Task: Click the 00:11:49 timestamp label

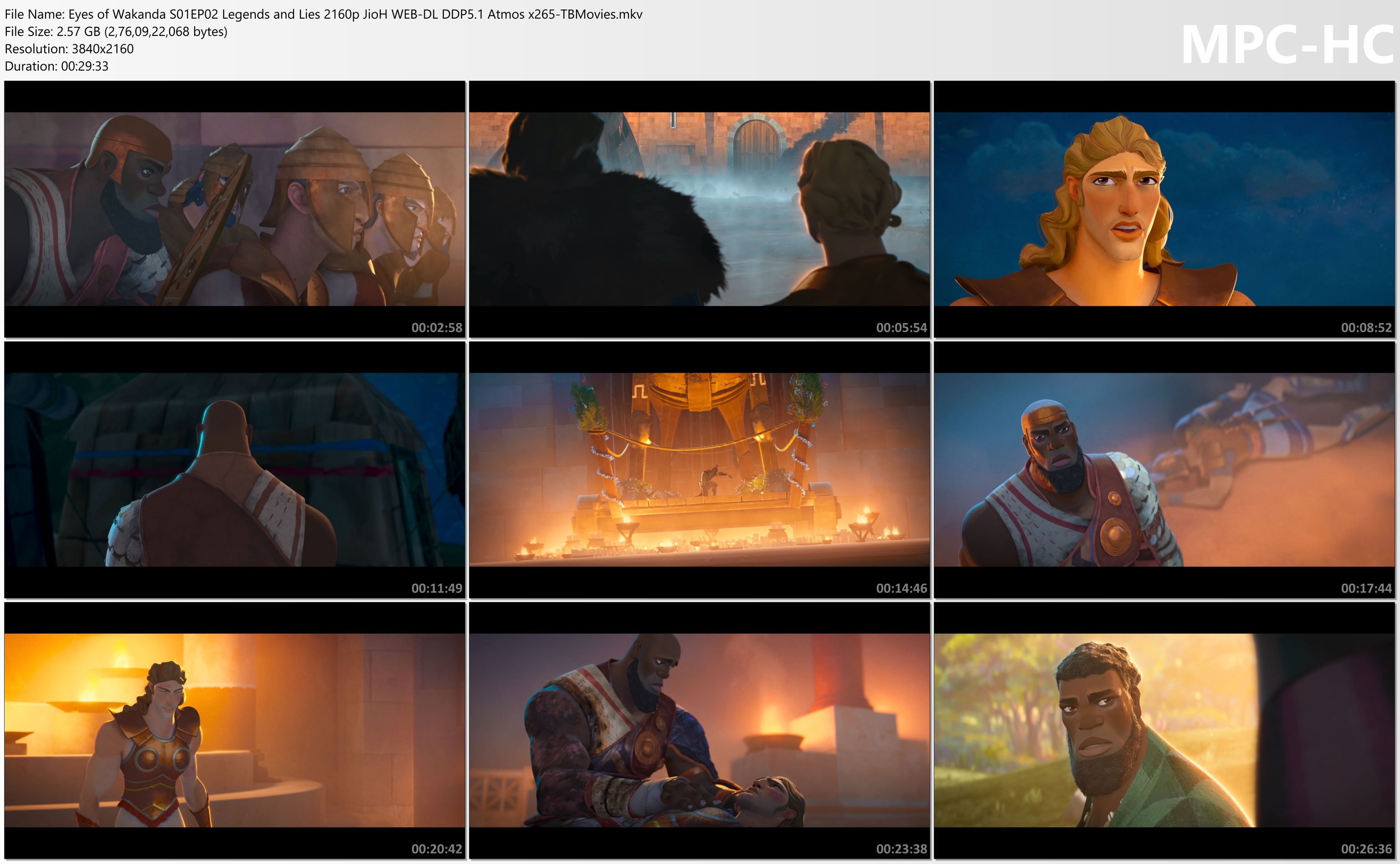Action: click(437, 588)
